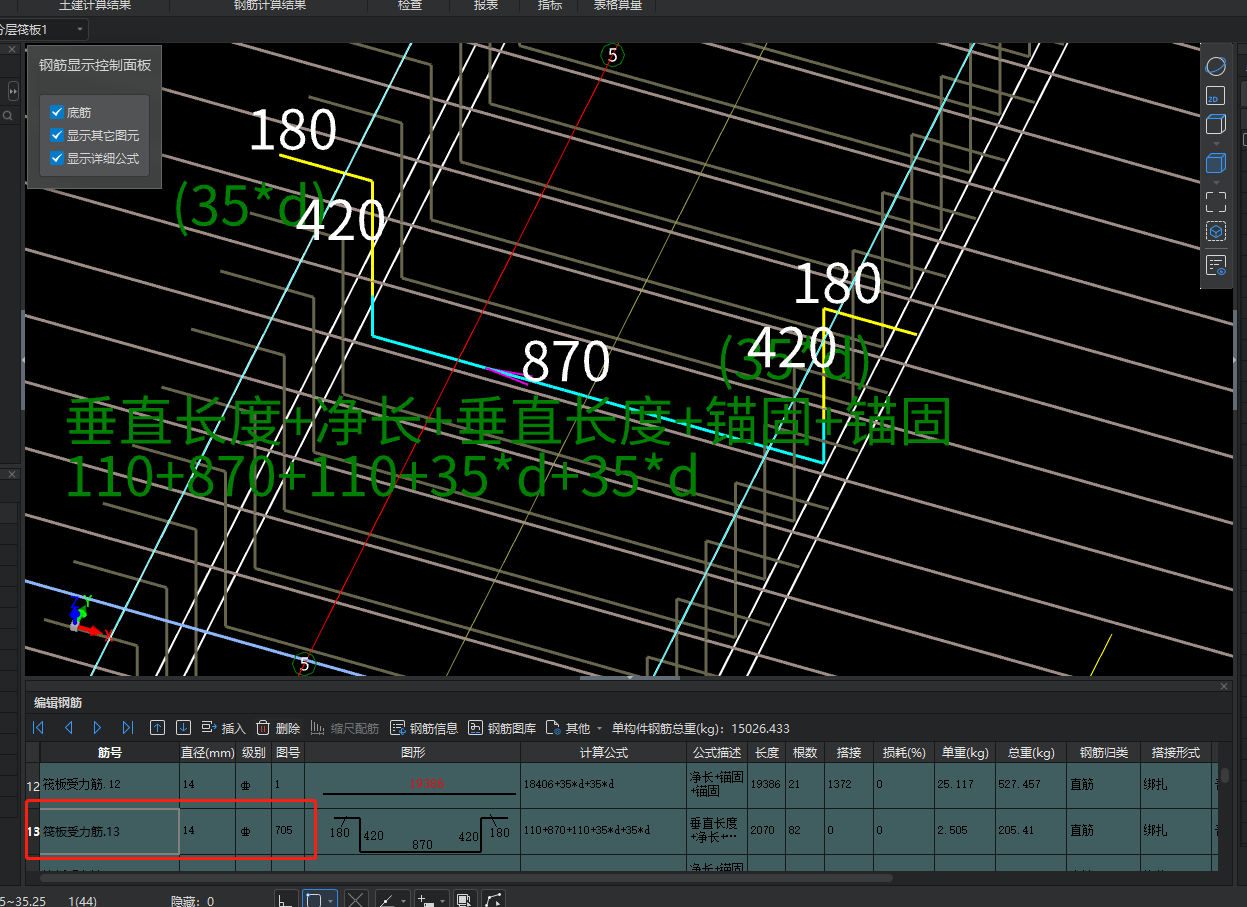The width and height of the screenshot is (1247, 907).
Task: Toggle the 底筋 checkbox
Action: [57, 113]
